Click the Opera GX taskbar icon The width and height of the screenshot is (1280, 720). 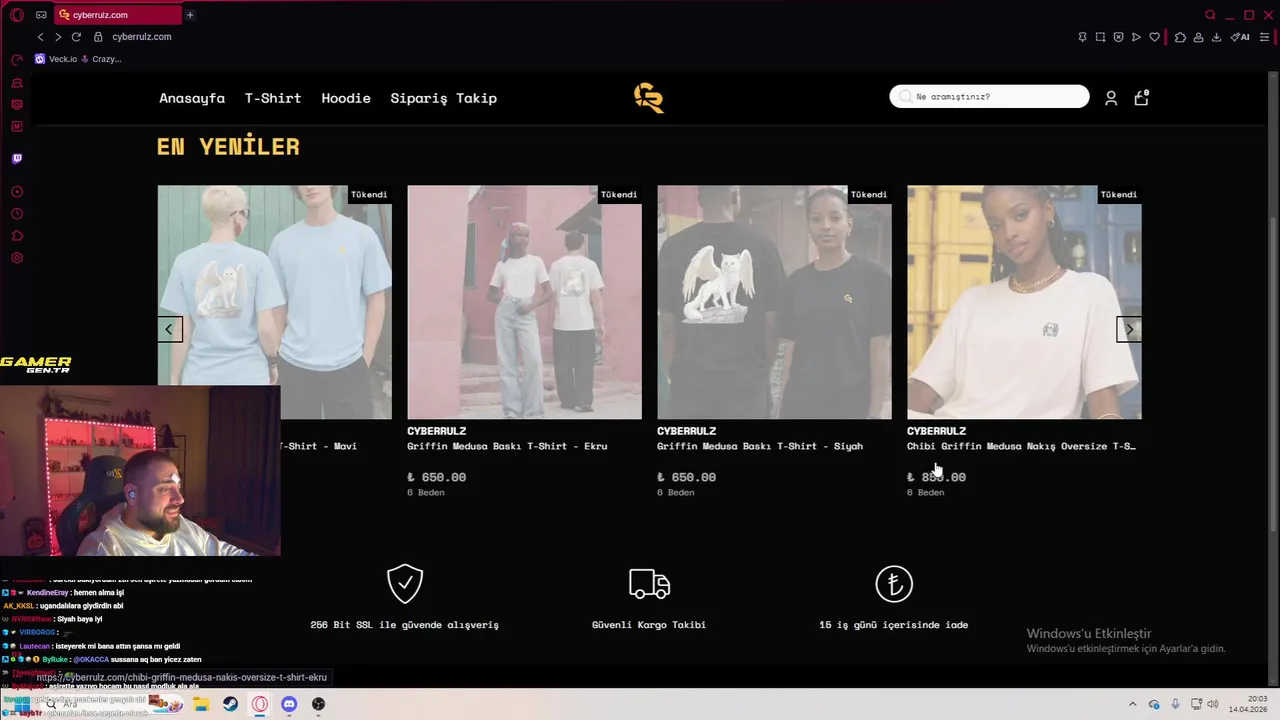260,704
